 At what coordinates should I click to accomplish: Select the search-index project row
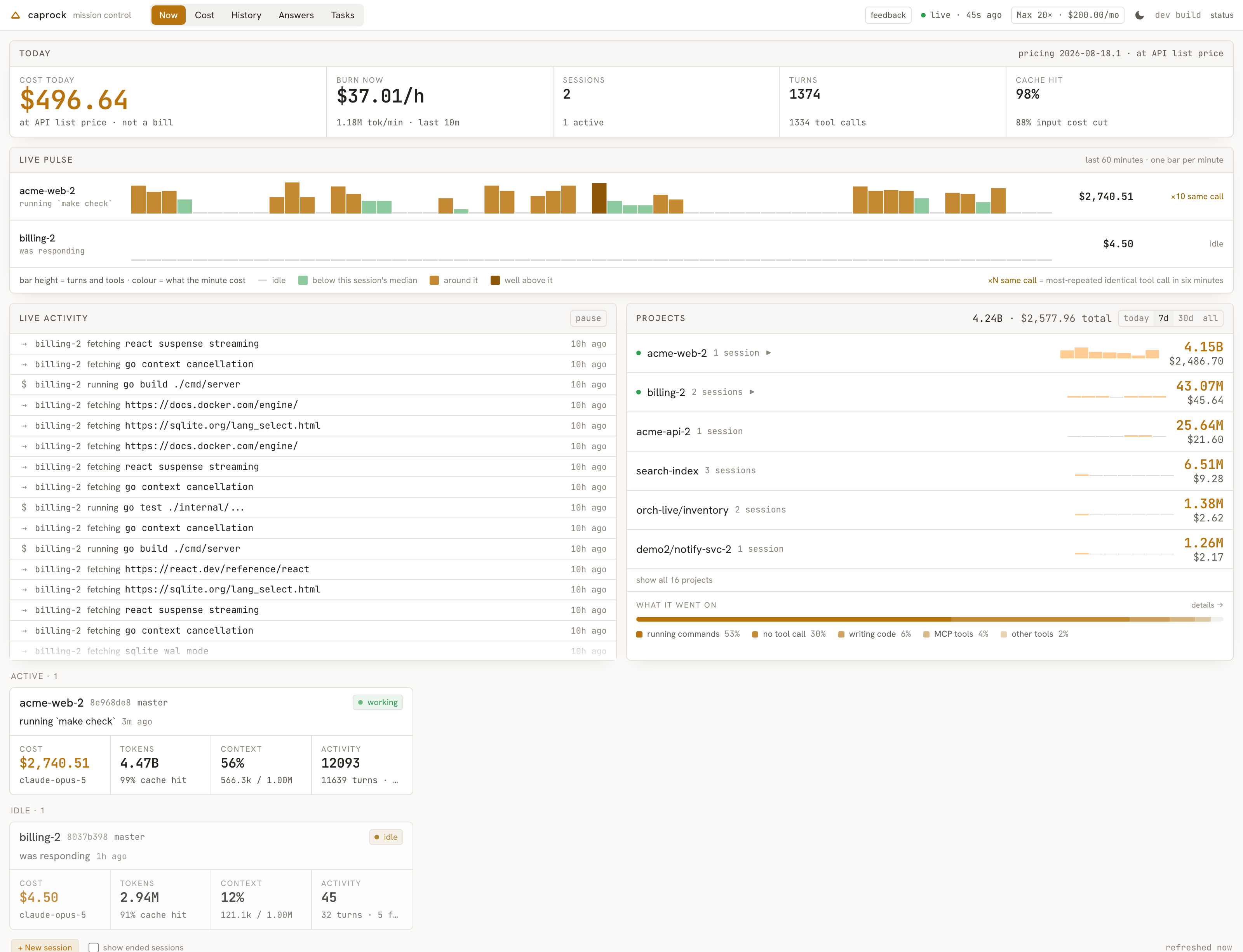pos(930,471)
